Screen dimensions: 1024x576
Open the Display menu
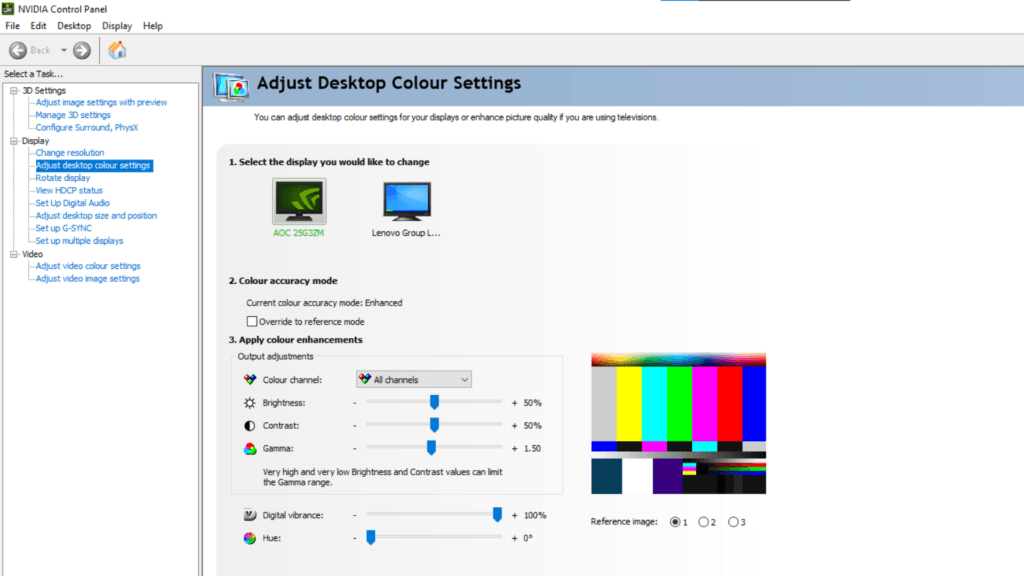(x=116, y=25)
